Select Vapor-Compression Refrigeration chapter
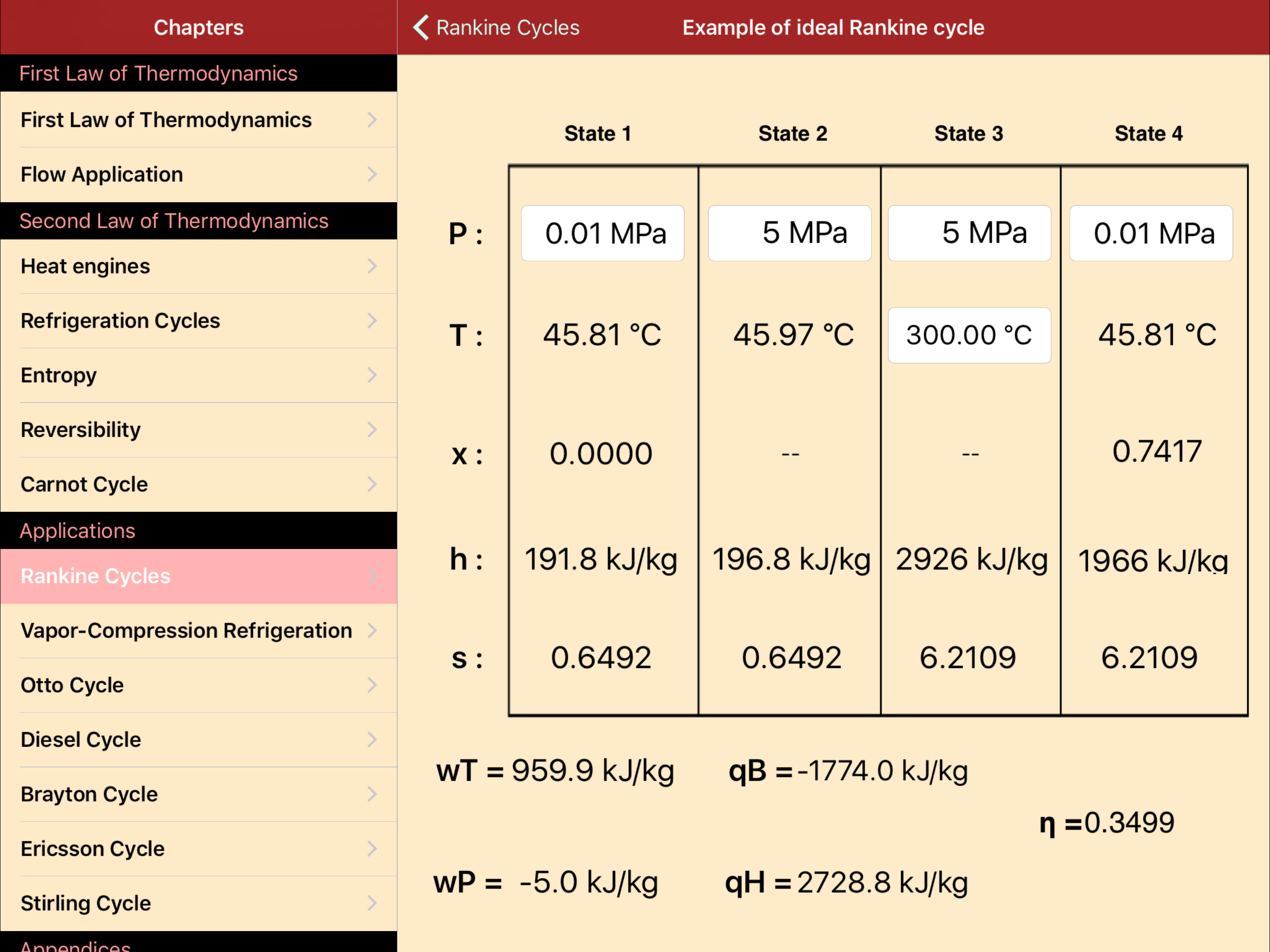 [x=186, y=630]
